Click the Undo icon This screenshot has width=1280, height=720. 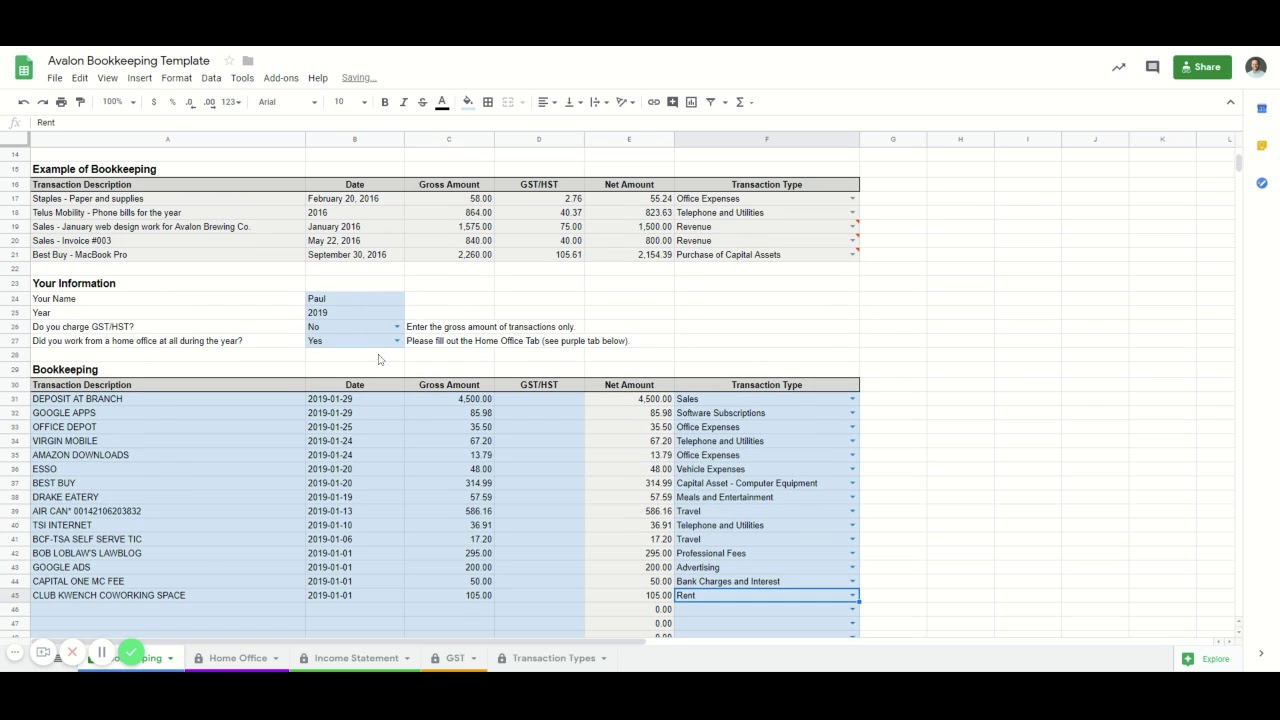[24, 102]
